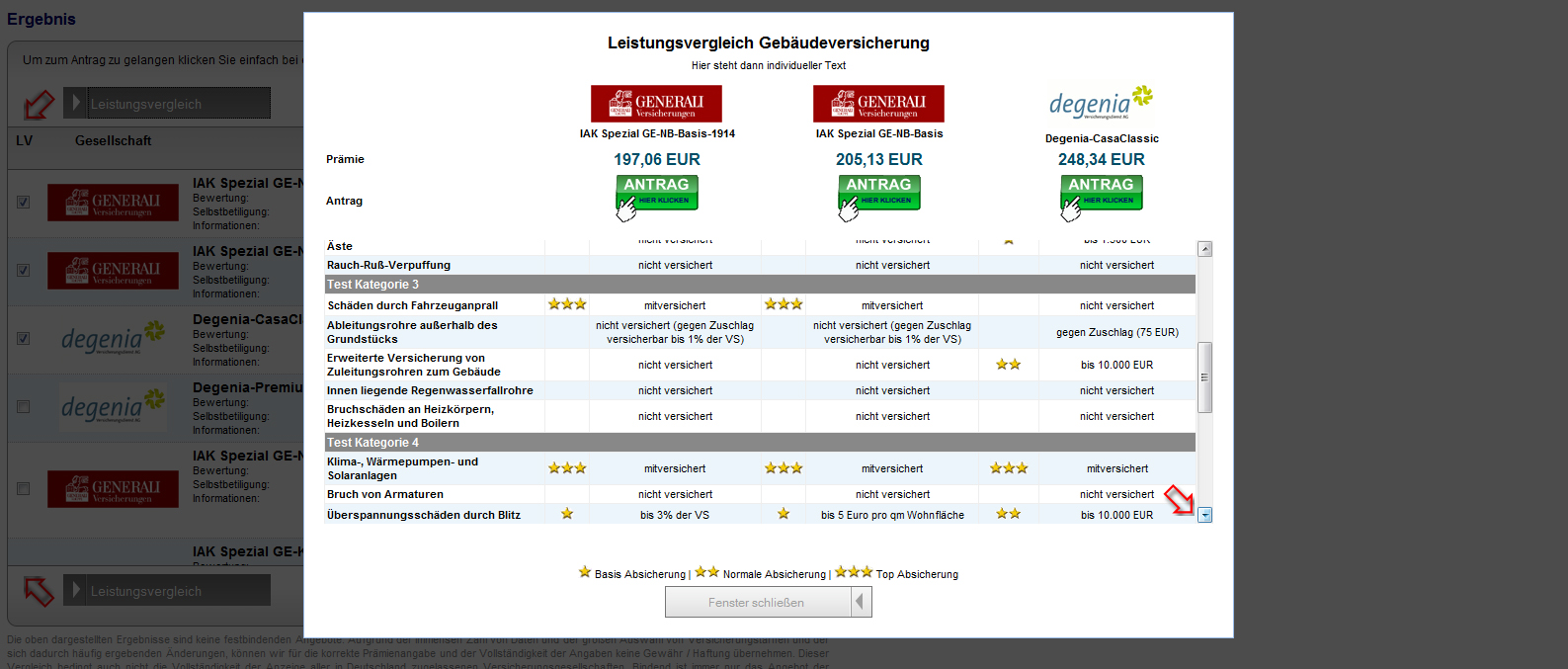Click two stars beside 'bis 10.000 EUR' Überspannungsschäden

(1008, 514)
